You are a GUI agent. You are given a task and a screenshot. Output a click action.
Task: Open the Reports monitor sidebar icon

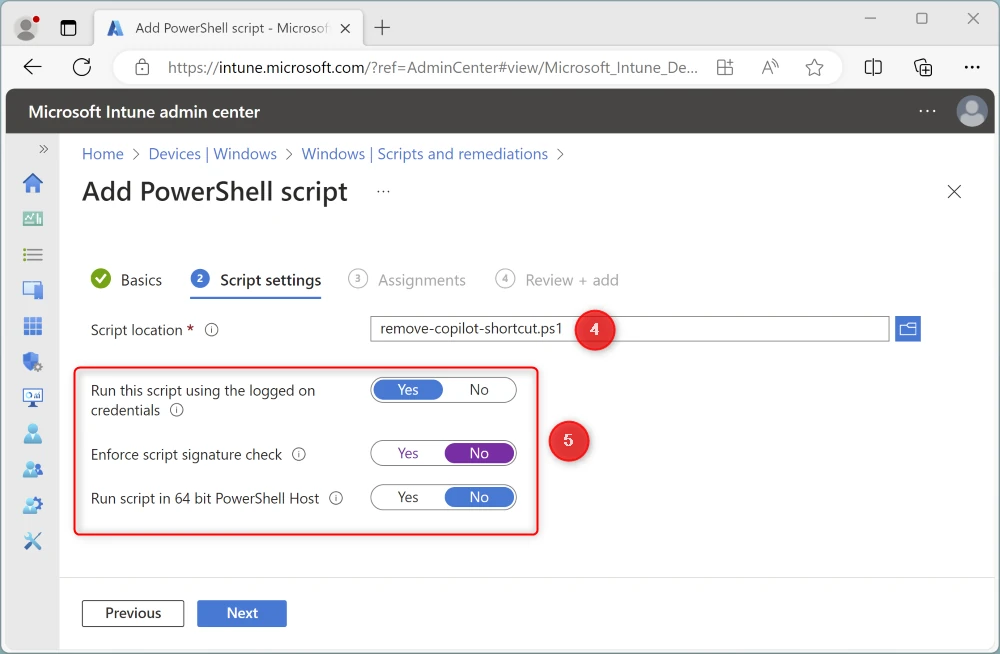33,398
